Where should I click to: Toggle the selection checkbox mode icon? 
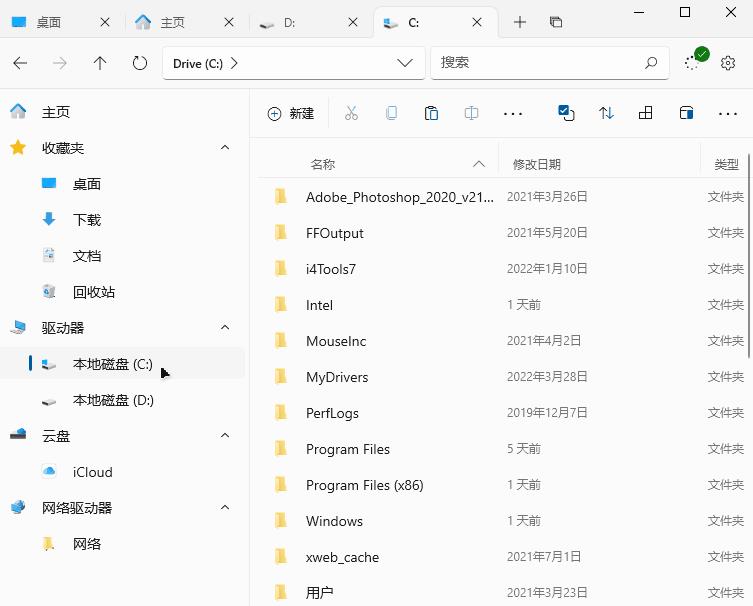pos(566,114)
